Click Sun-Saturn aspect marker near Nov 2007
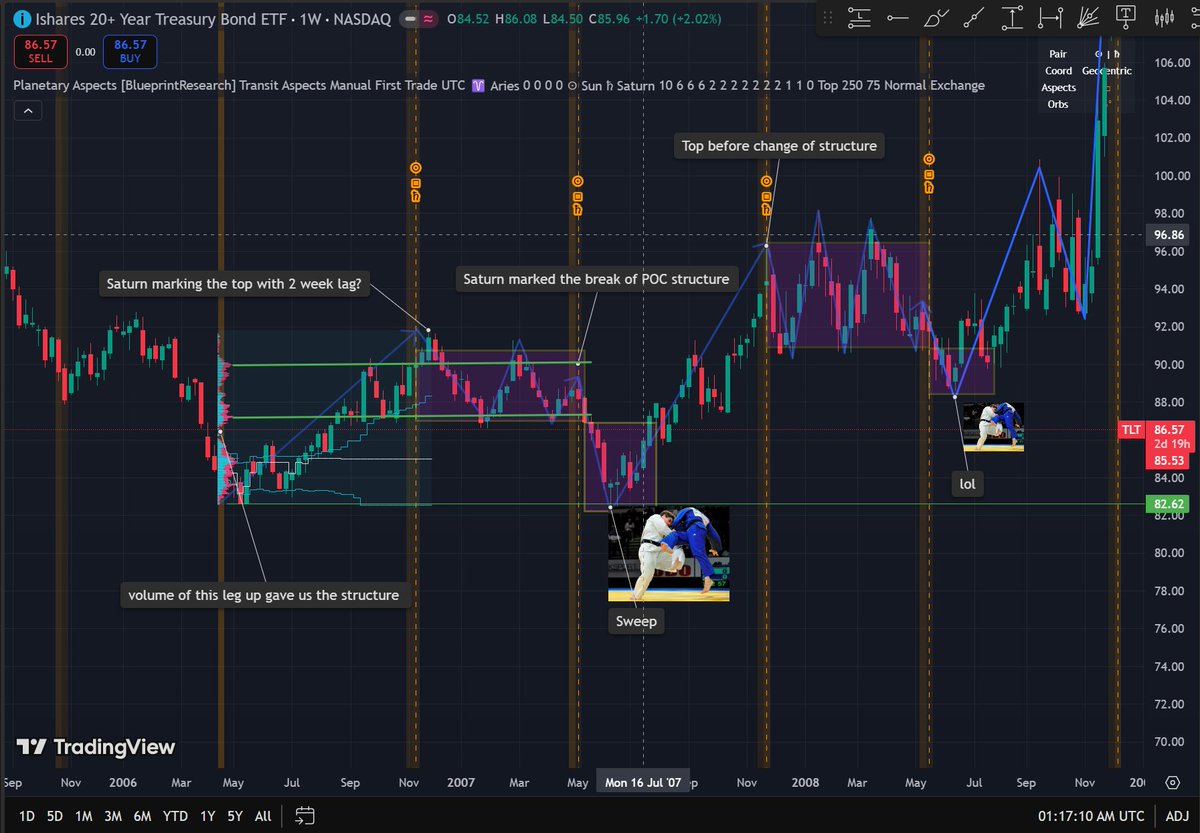 coord(766,195)
